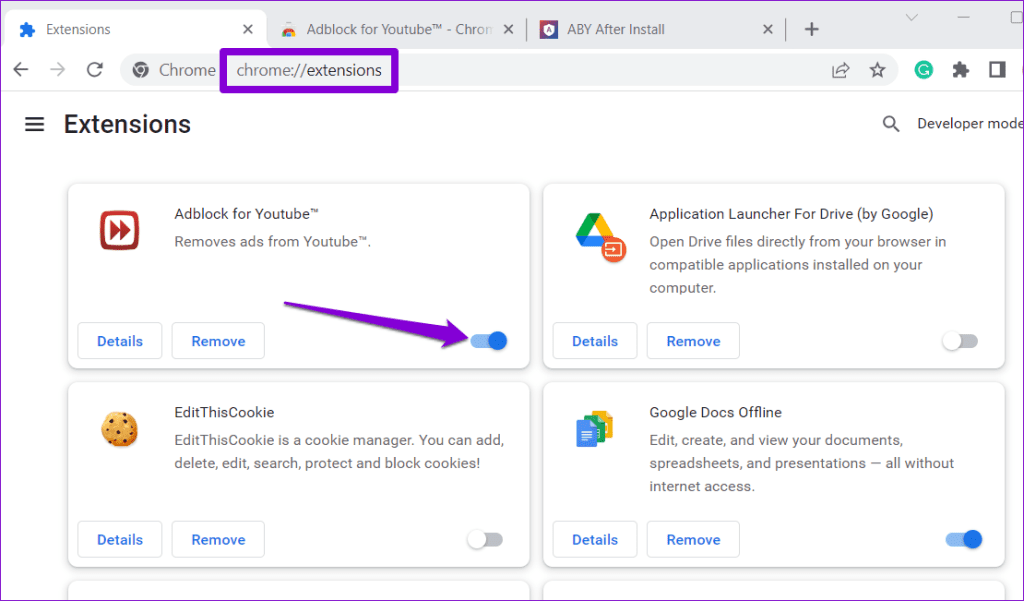Viewport: 1024px width, 601px height.
Task: Enable Application Launcher For Drive toggle
Action: point(960,341)
